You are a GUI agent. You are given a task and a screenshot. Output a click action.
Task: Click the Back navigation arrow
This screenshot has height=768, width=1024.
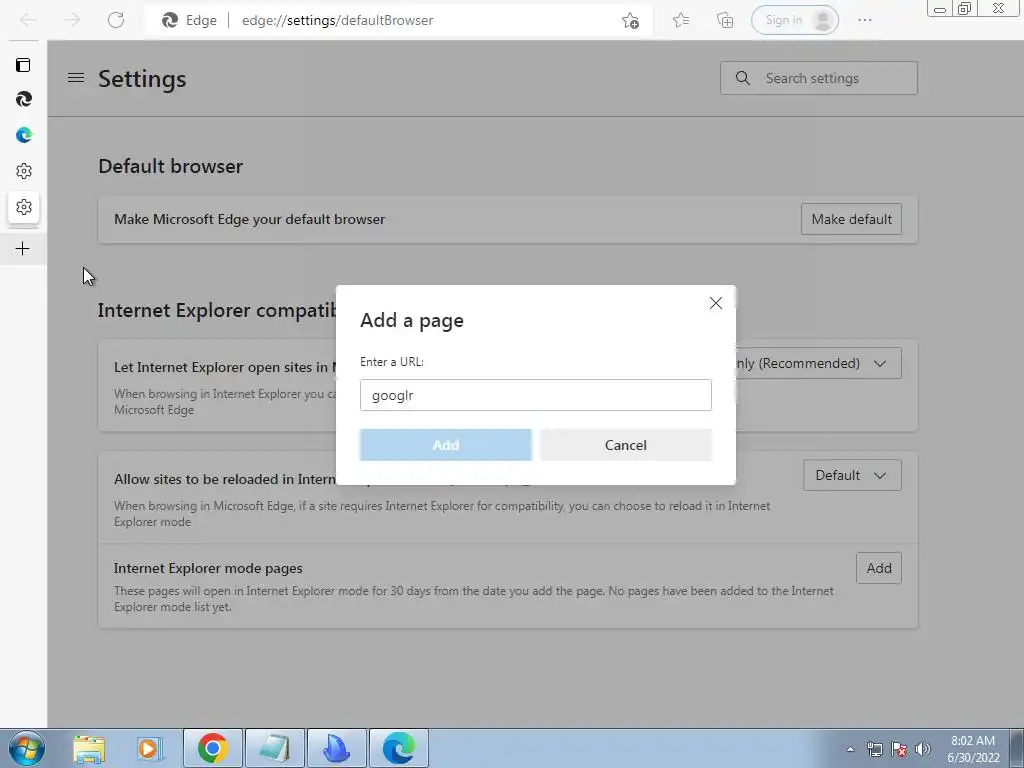pos(27,20)
